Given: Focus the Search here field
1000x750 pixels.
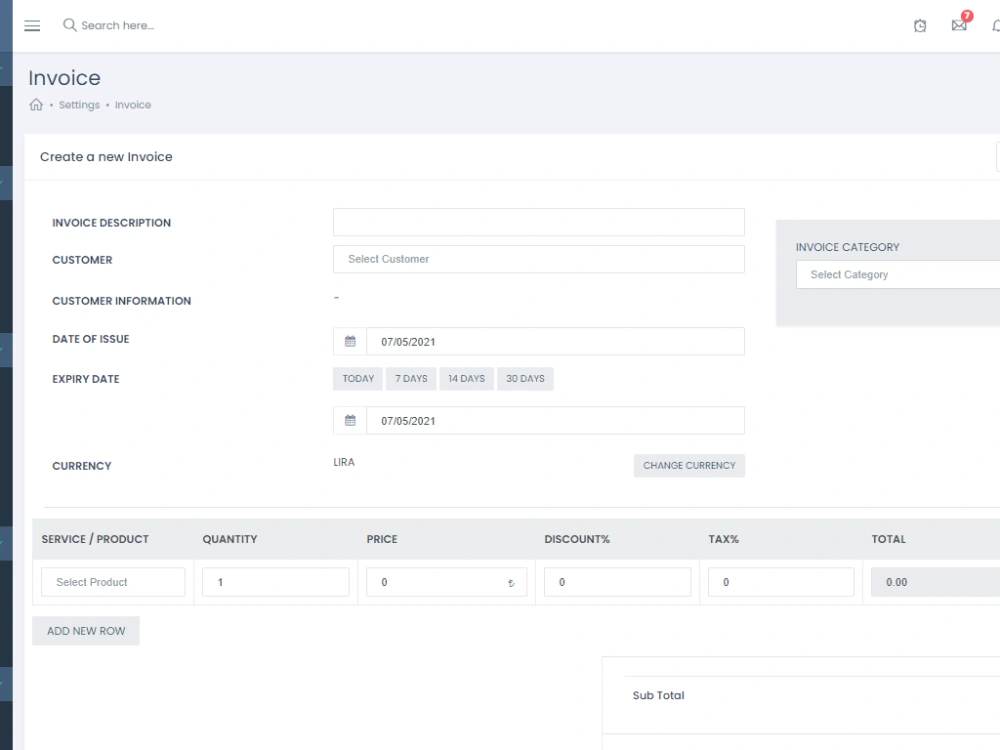Looking at the screenshot, I should [x=118, y=26].
